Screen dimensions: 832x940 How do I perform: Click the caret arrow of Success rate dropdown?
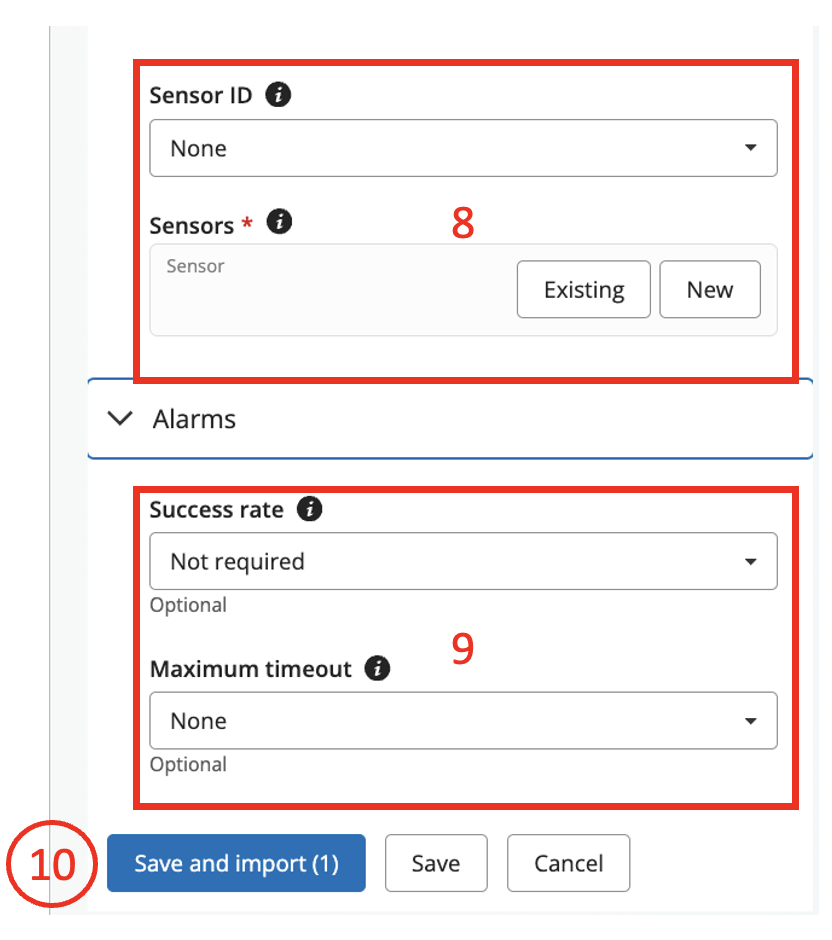point(751,562)
